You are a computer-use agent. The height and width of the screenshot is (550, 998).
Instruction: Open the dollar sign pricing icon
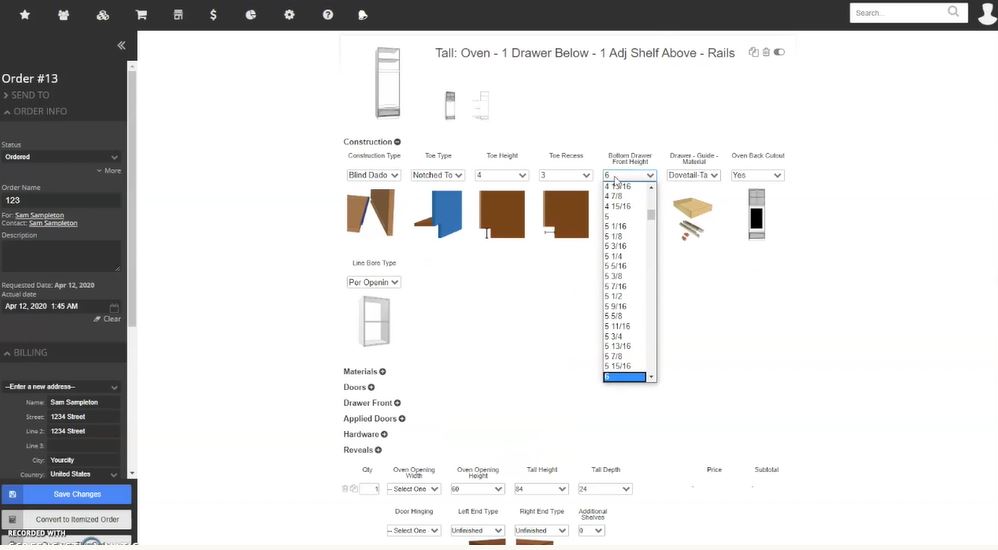(213, 15)
